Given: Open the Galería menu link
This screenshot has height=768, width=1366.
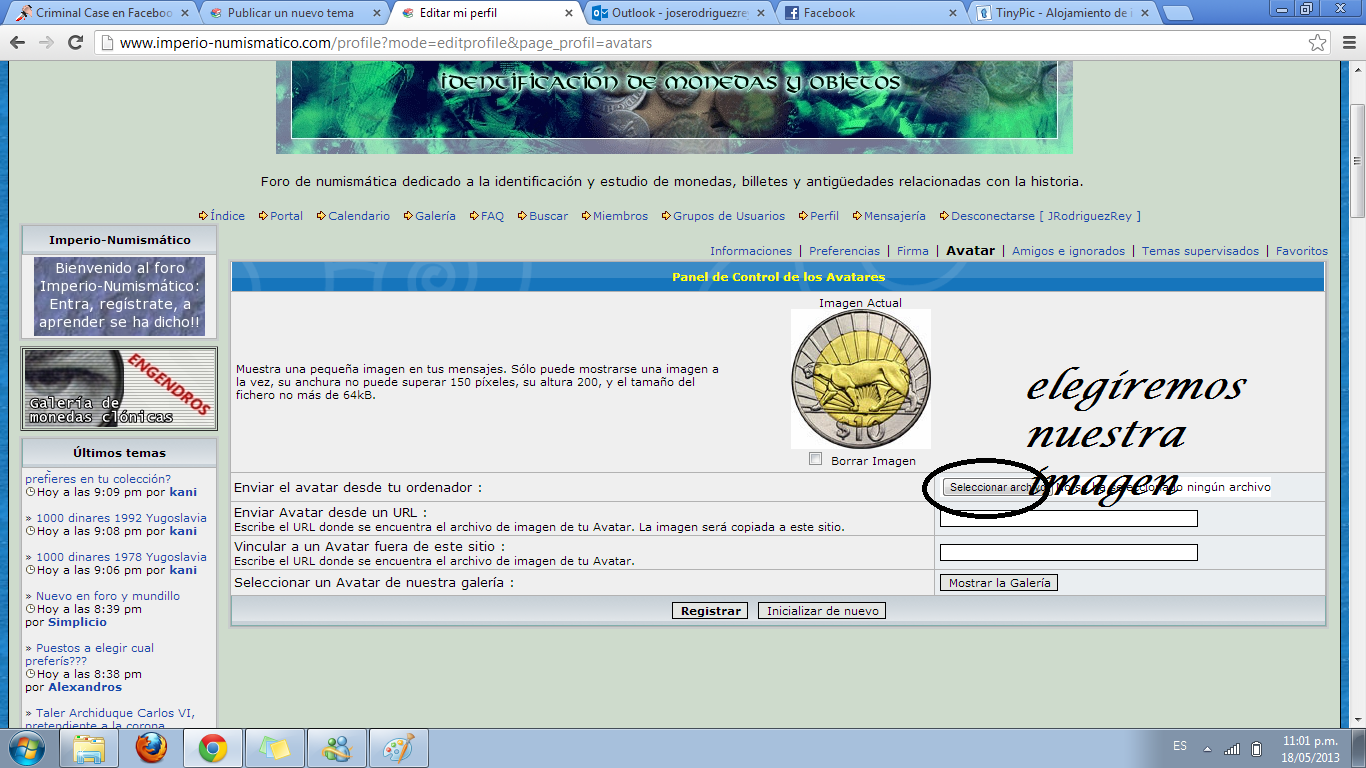Looking at the screenshot, I should [435, 216].
